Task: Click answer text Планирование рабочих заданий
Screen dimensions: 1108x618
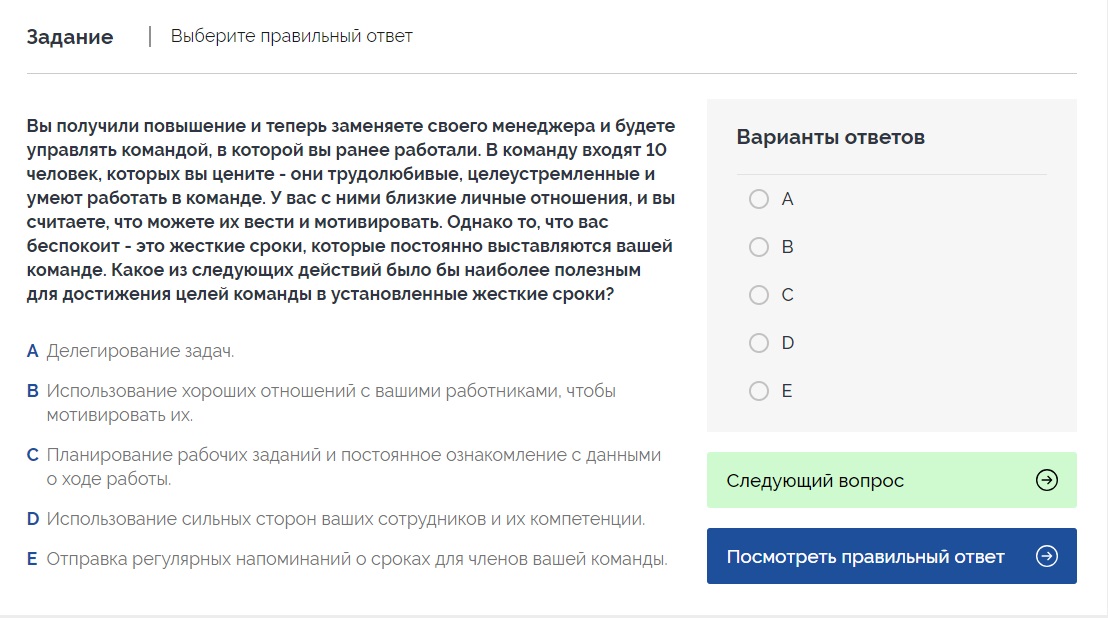Action: tap(353, 455)
